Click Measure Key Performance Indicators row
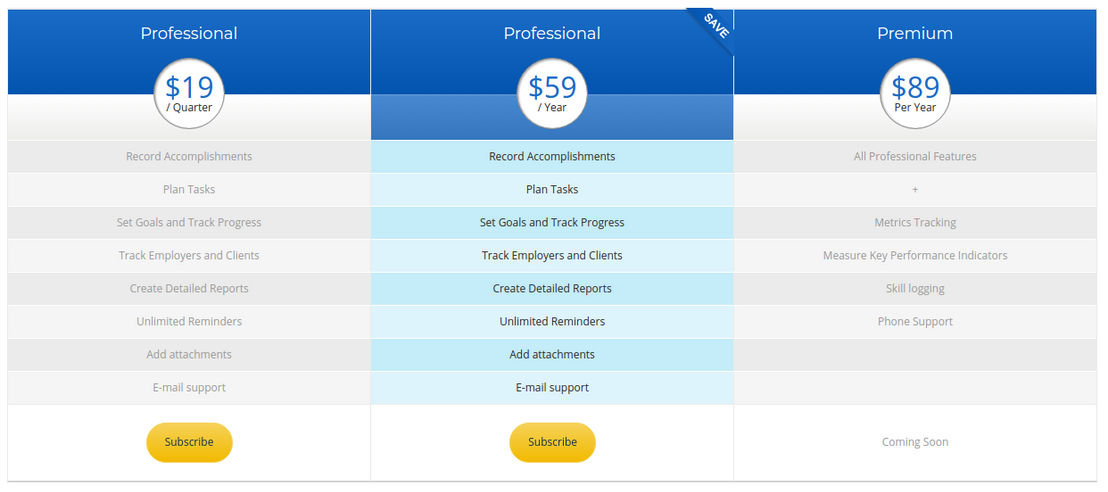Viewport: 1108px width, 492px height. click(x=915, y=255)
